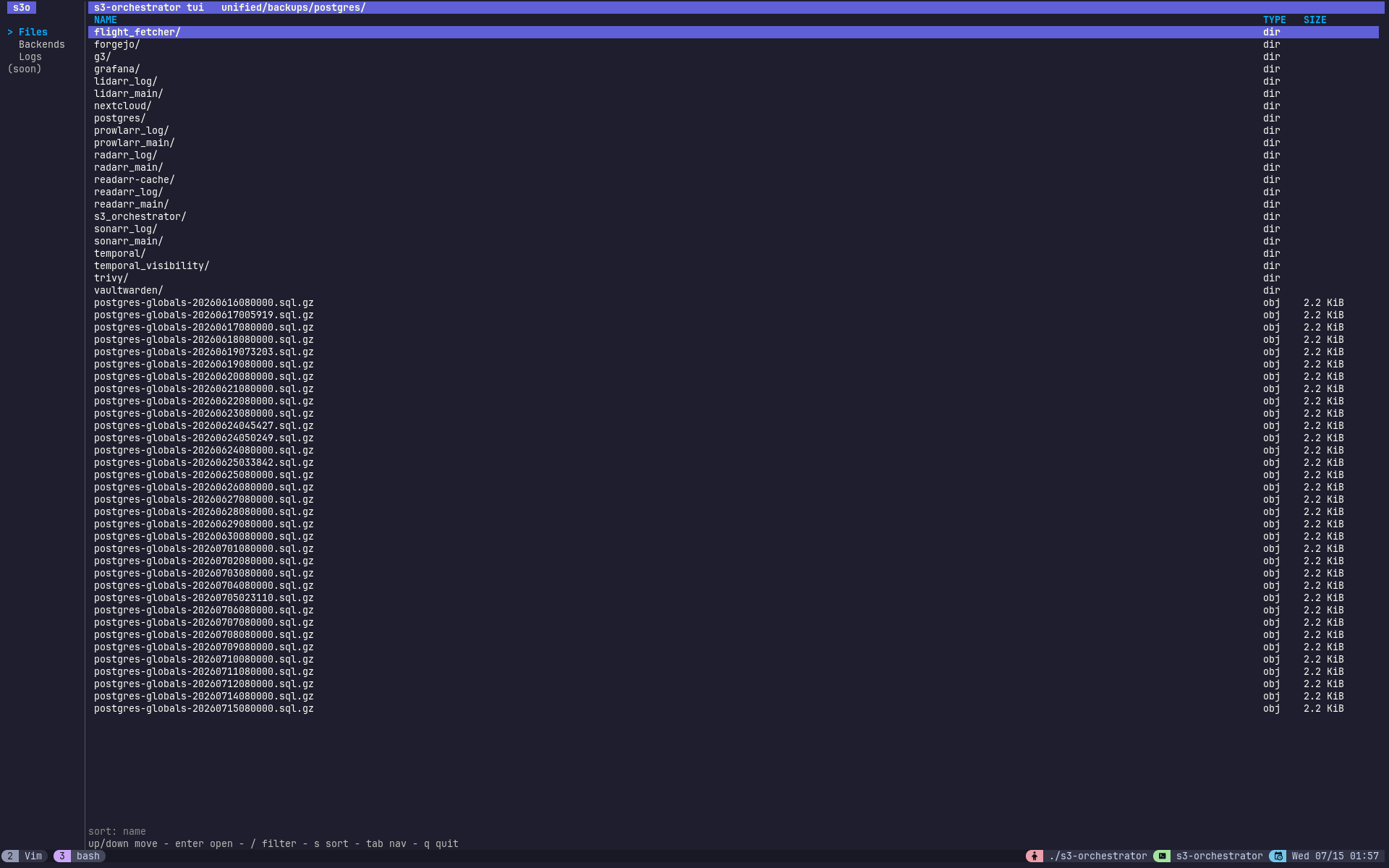Select postgres-globals-20260616080000.sql.gz
Screen dimensions: 1389x868
point(733,302)
